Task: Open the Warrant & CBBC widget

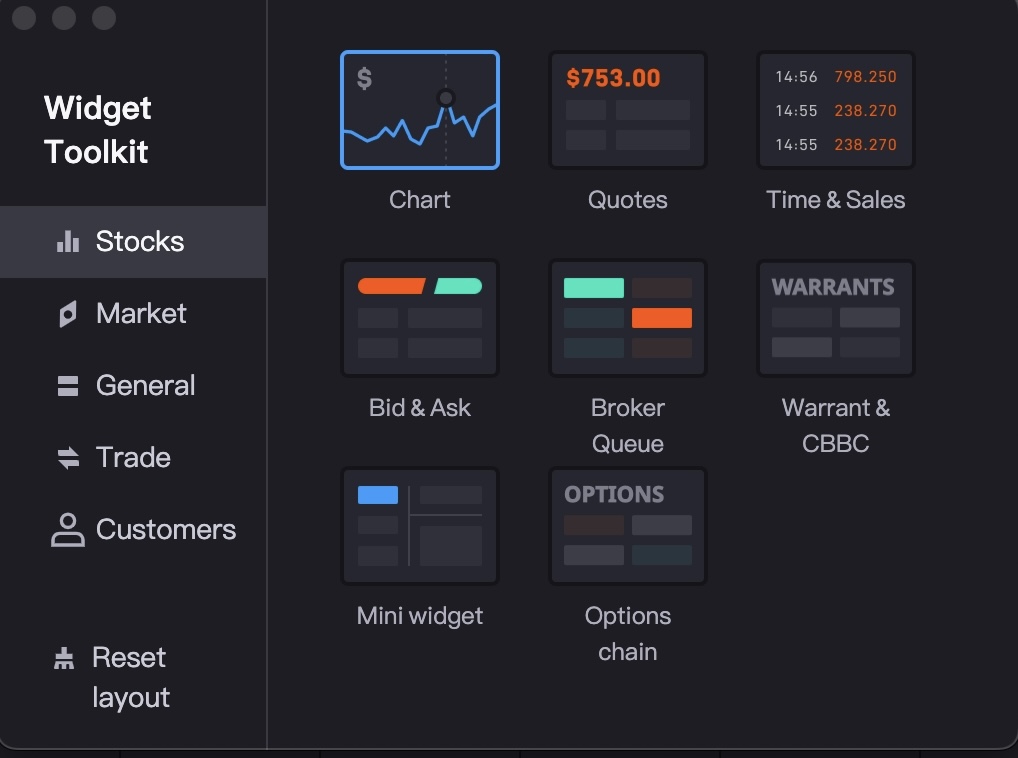Action: [x=835, y=318]
